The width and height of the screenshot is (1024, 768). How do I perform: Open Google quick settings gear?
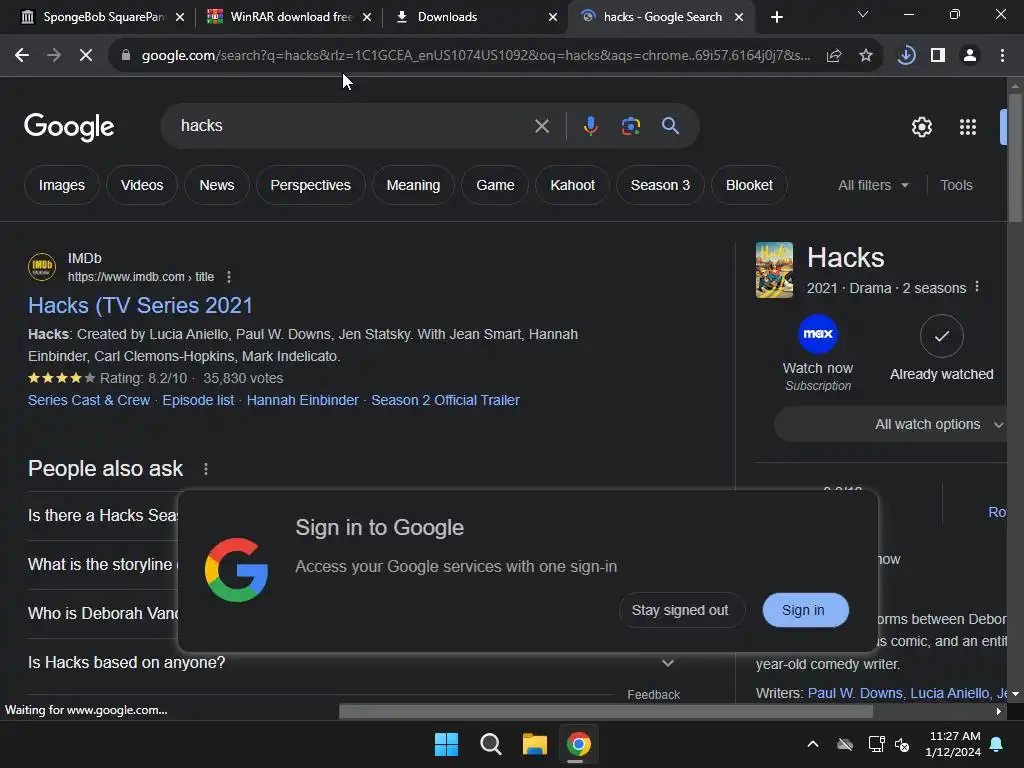pyautogui.click(x=921, y=127)
